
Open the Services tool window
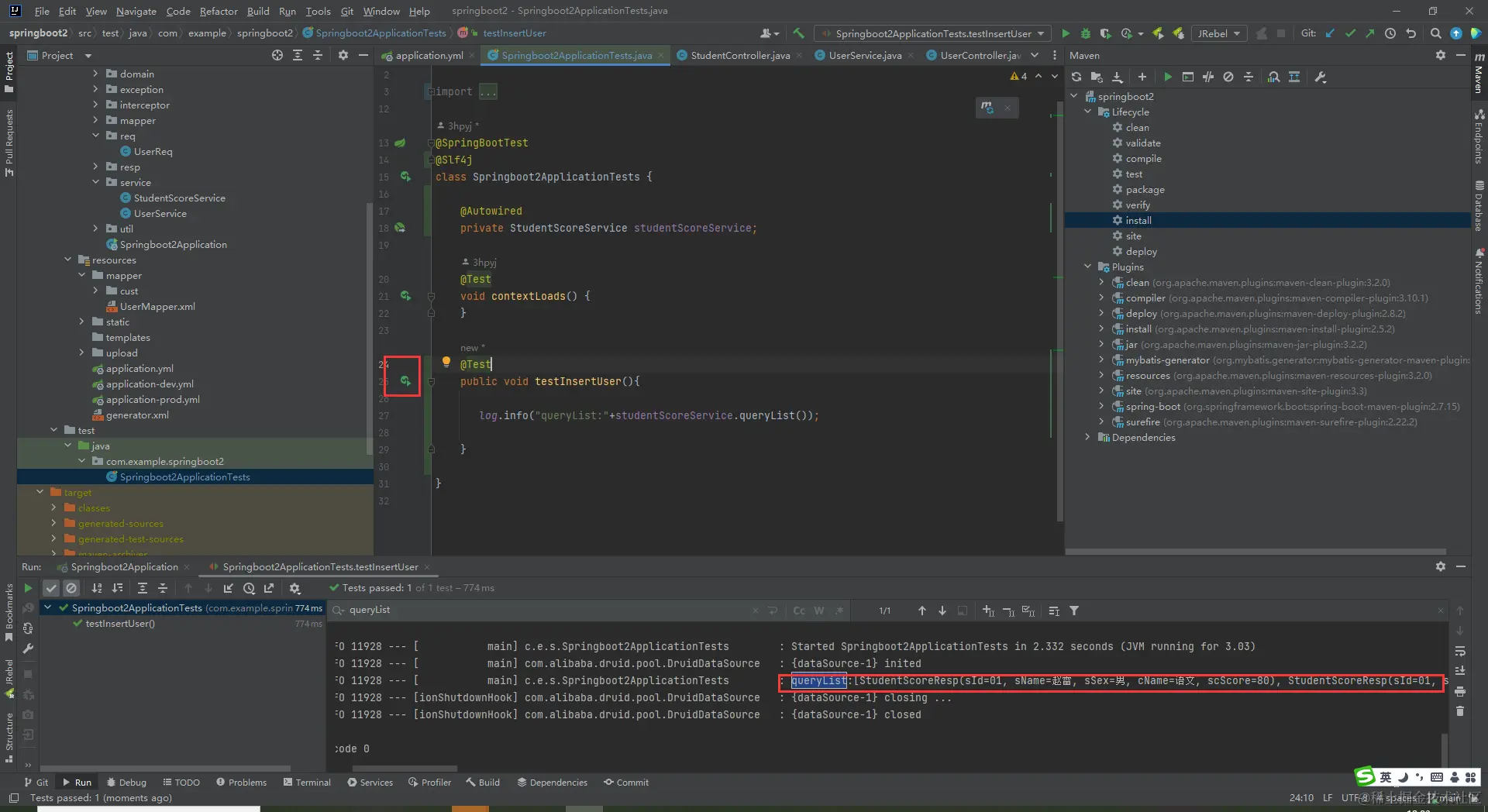(x=370, y=782)
